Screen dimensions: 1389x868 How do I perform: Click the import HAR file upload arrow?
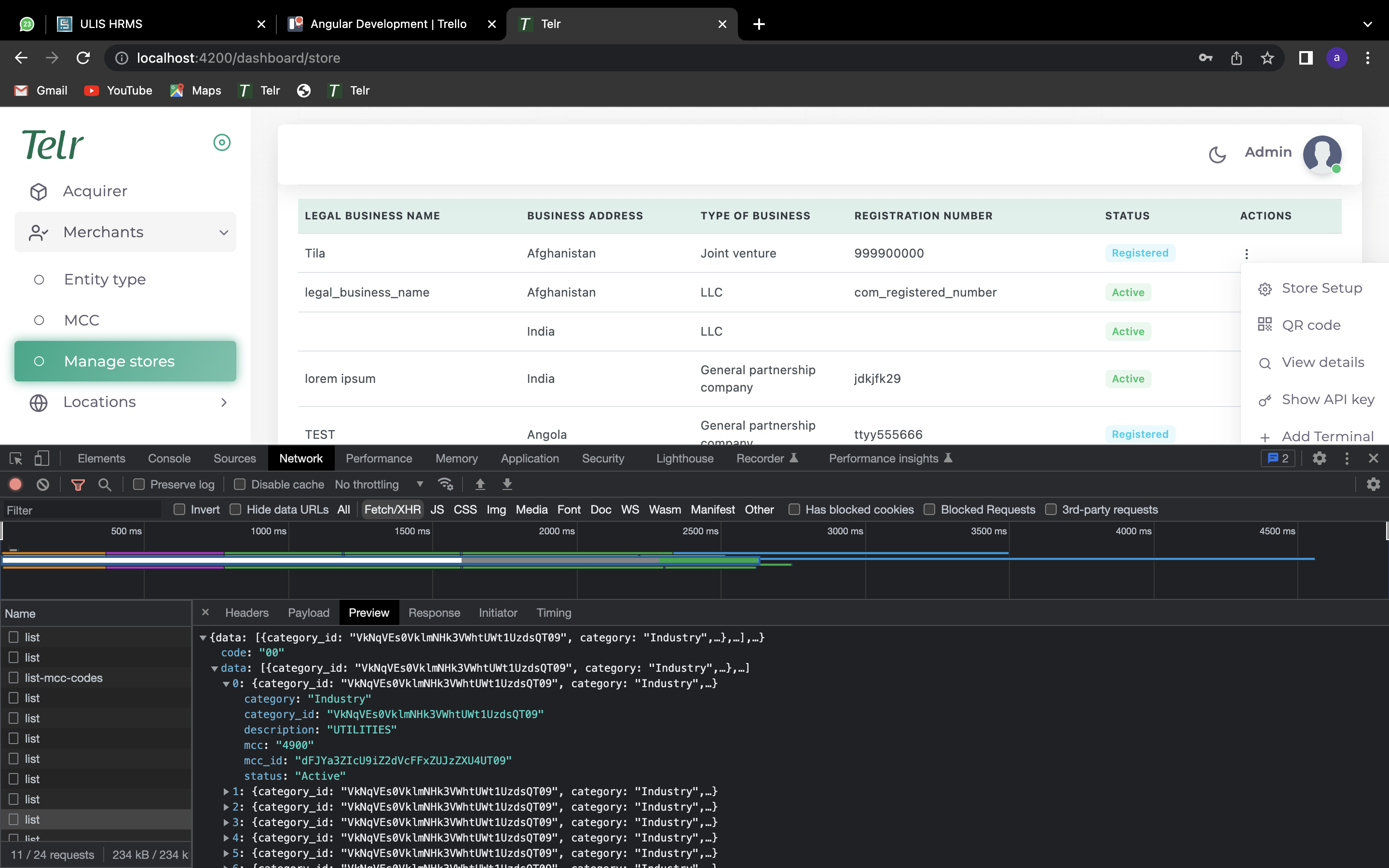pyautogui.click(x=480, y=485)
